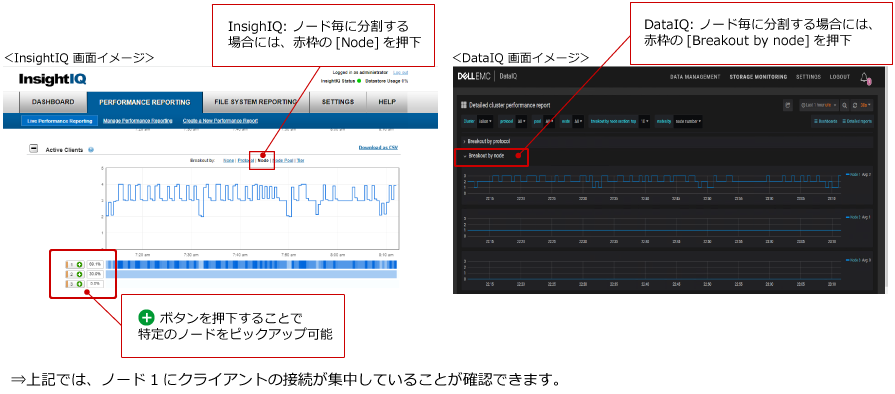Click the Active Clients line chart
The image size is (895, 394).
[x=252, y=209]
